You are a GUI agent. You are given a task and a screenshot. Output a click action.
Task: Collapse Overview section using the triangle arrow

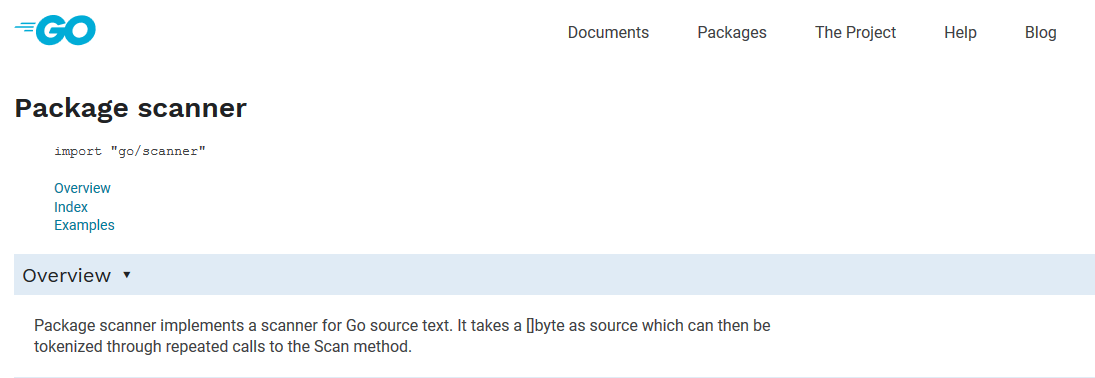click(x=126, y=275)
